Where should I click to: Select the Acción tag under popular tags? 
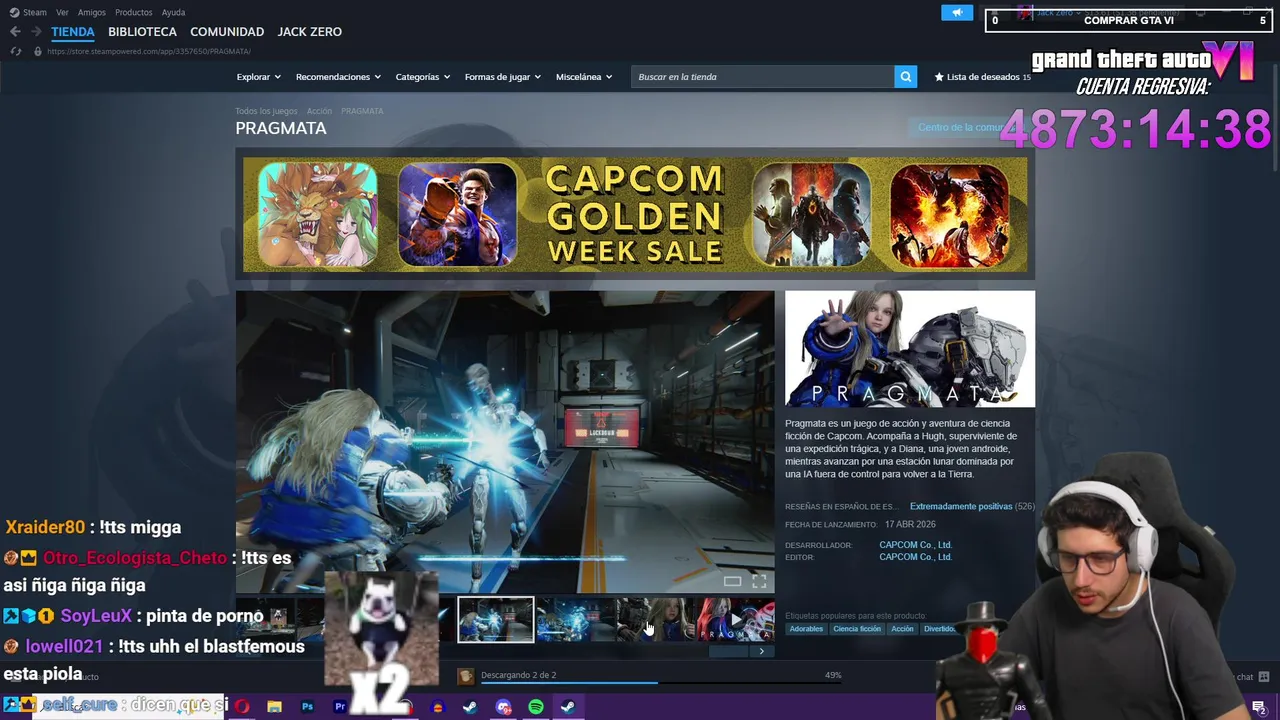[x=902, y=629]
